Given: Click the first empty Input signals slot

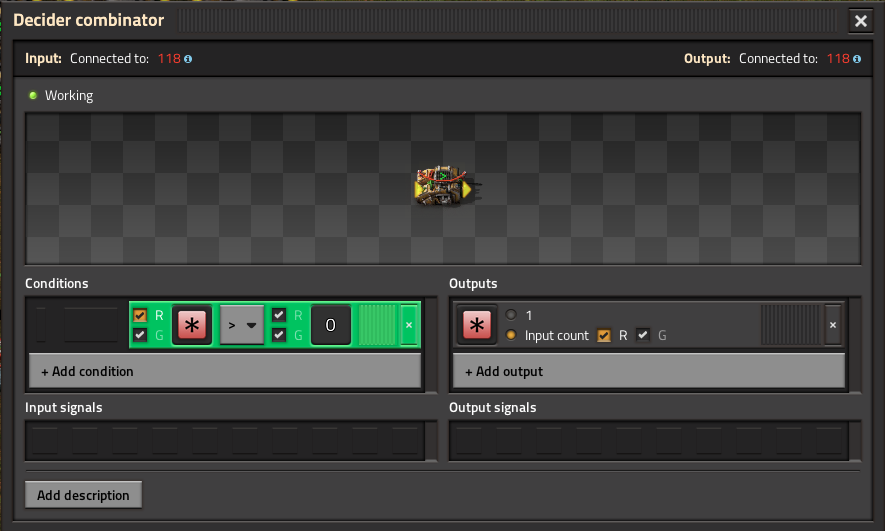Looking at the screenshot, I should tap(45, 441).
